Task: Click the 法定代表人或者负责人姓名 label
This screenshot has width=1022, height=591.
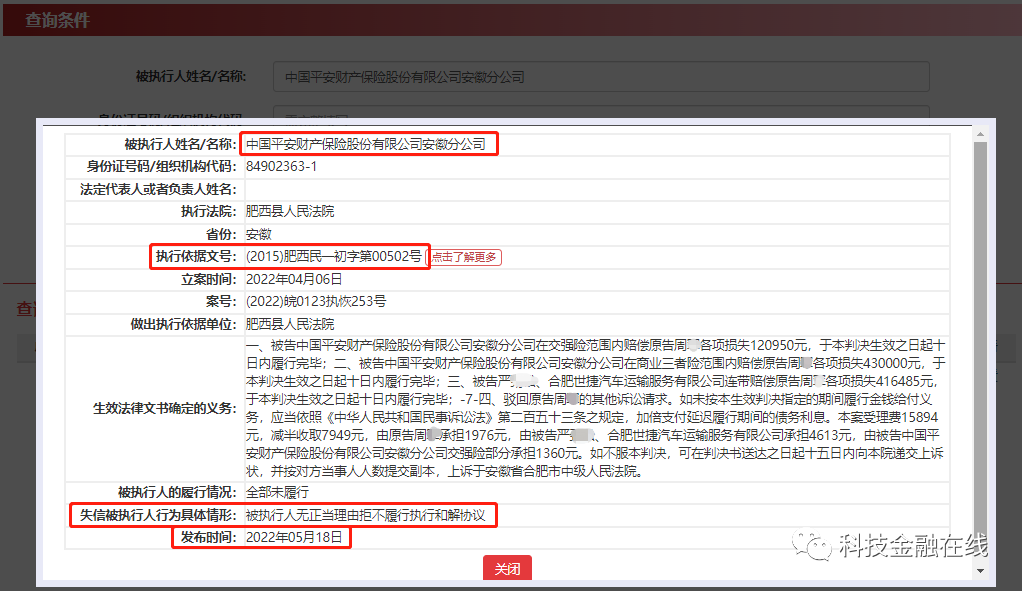Action: pyautogui.click(x=158, y=189)
